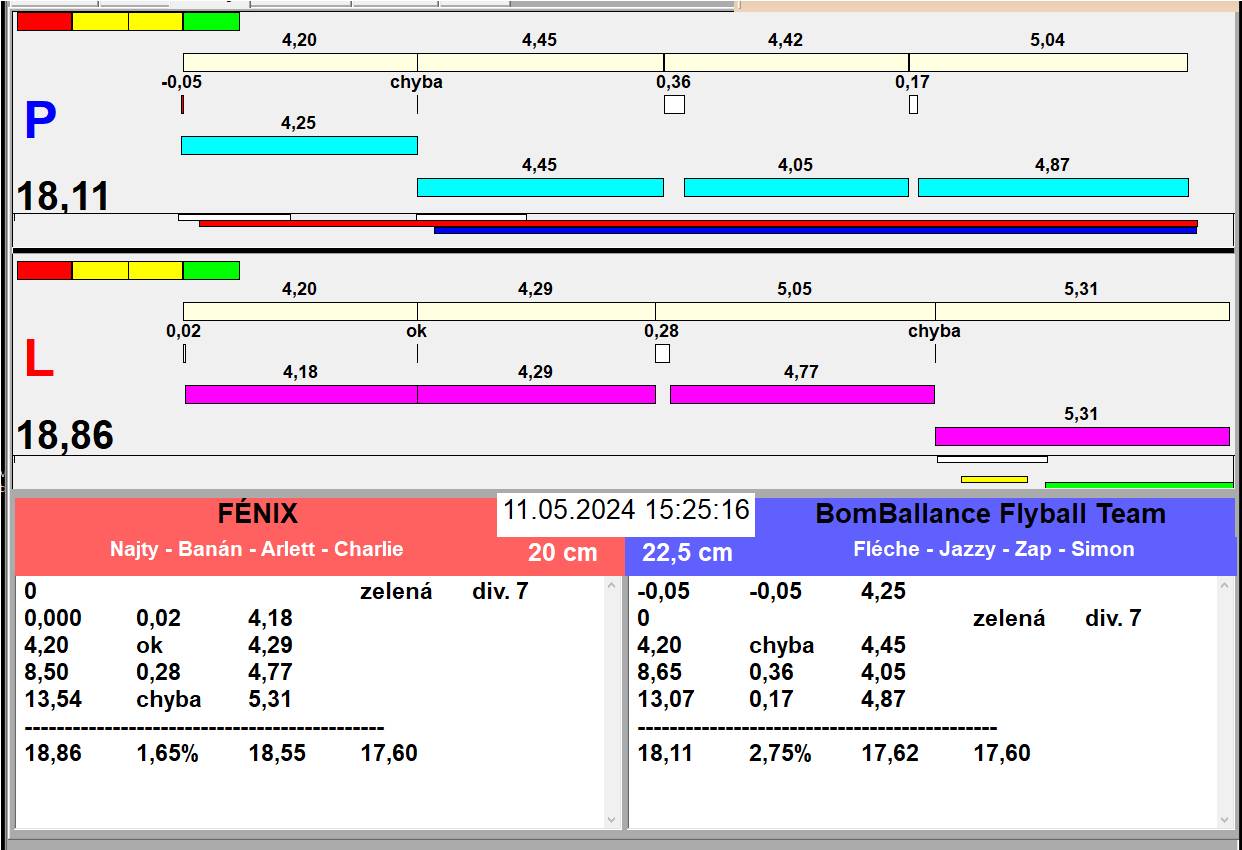Click the 0,36 changeover box in lane P
This screenshot has width=1242, height=850.
coord(674,104)
